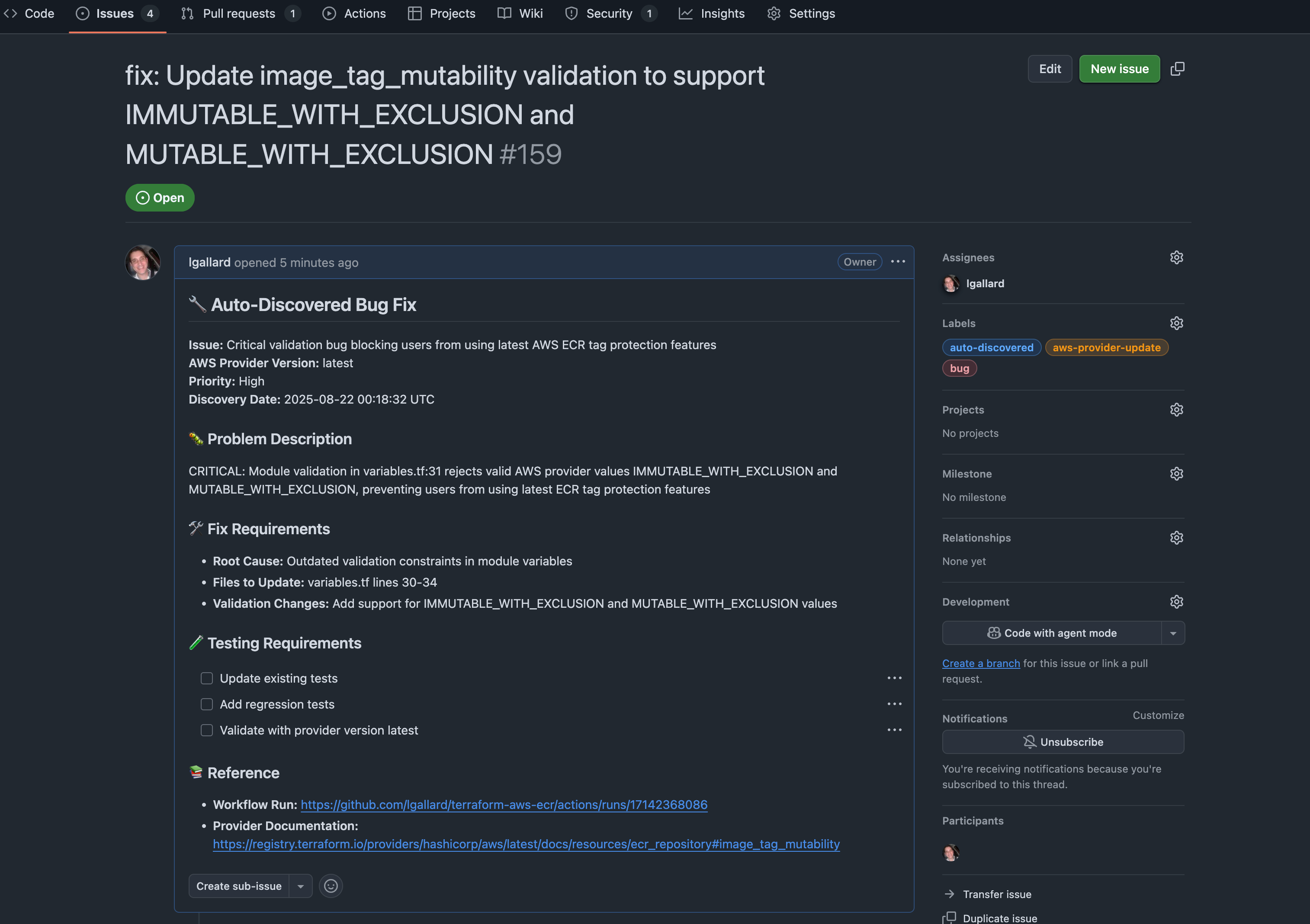
Task: Click Create sub-issue button
Action: click(x=239, y=886)
